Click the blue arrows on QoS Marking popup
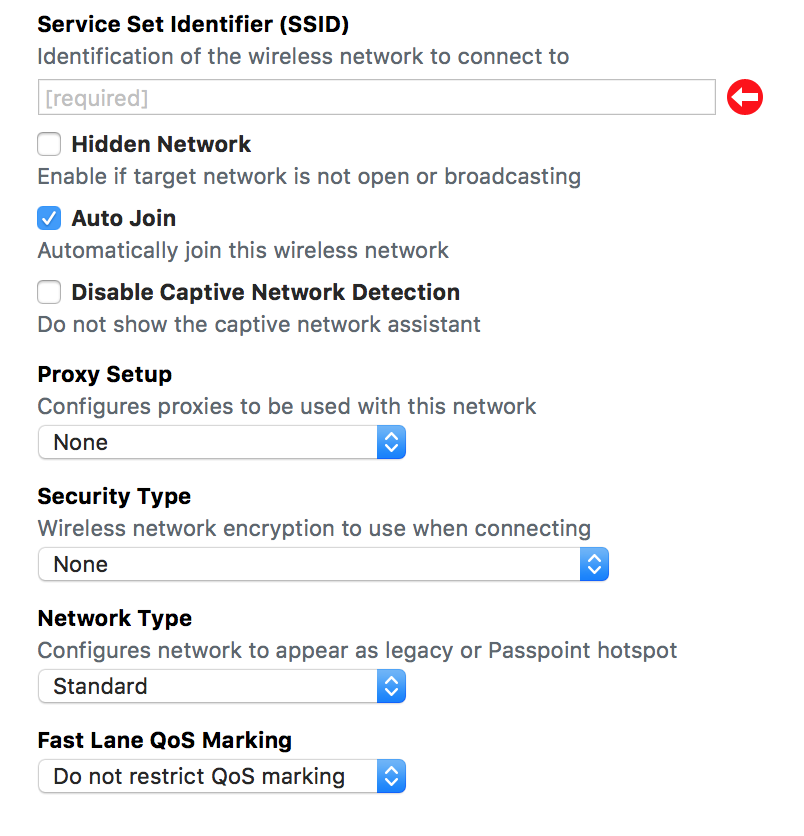The height and width of the screenshot is (836, 804). coord(392,776)
